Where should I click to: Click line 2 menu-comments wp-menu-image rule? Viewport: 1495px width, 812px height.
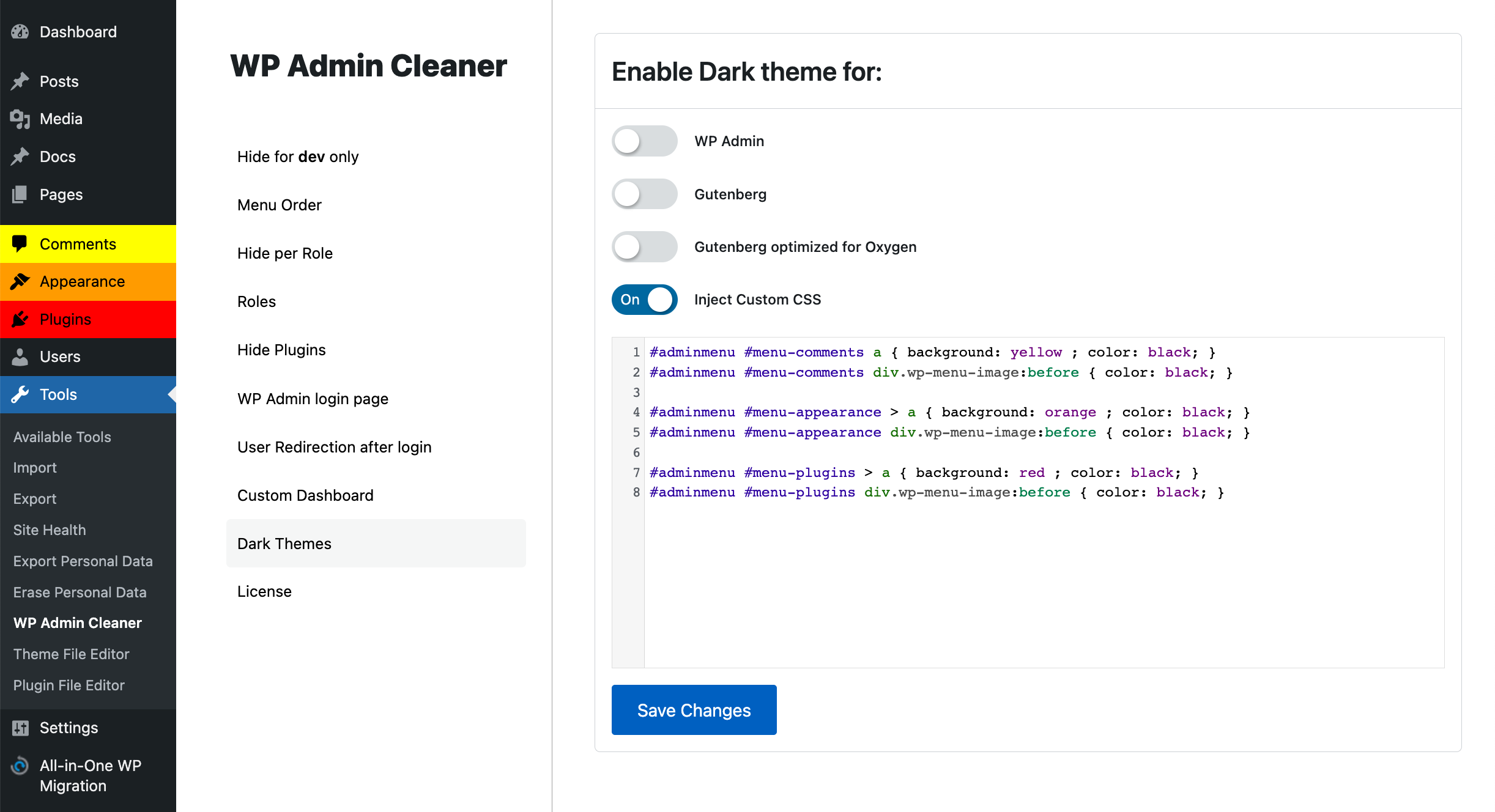(941, 372)
